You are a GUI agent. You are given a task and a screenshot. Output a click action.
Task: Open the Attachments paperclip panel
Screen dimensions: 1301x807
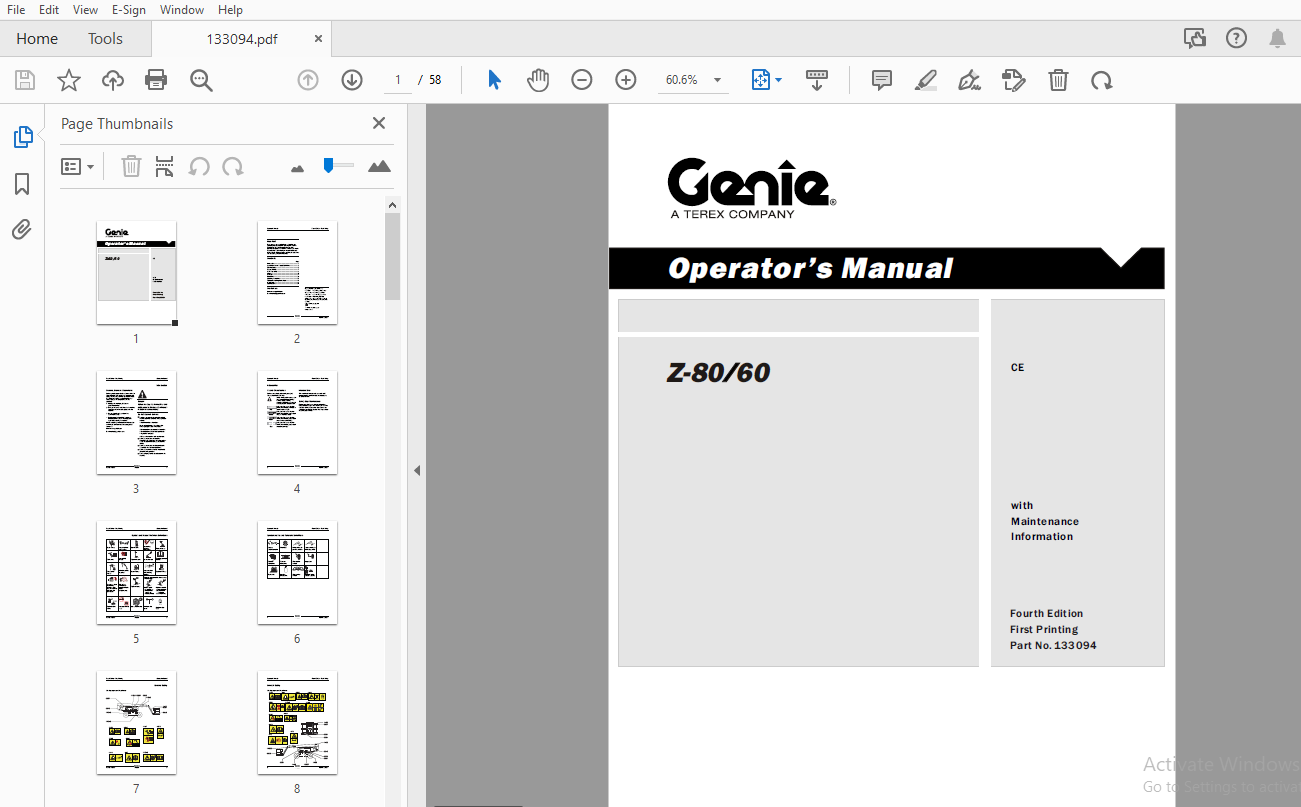[x=22, y=230]
